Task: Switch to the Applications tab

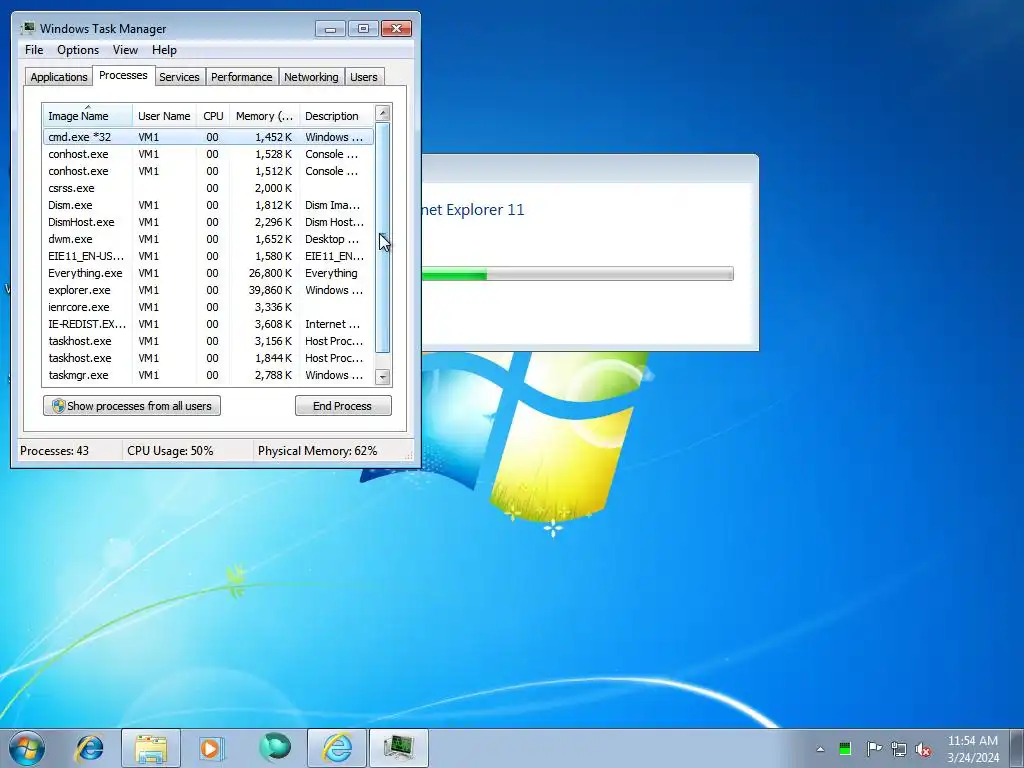Action: click(x=59, y=77)
